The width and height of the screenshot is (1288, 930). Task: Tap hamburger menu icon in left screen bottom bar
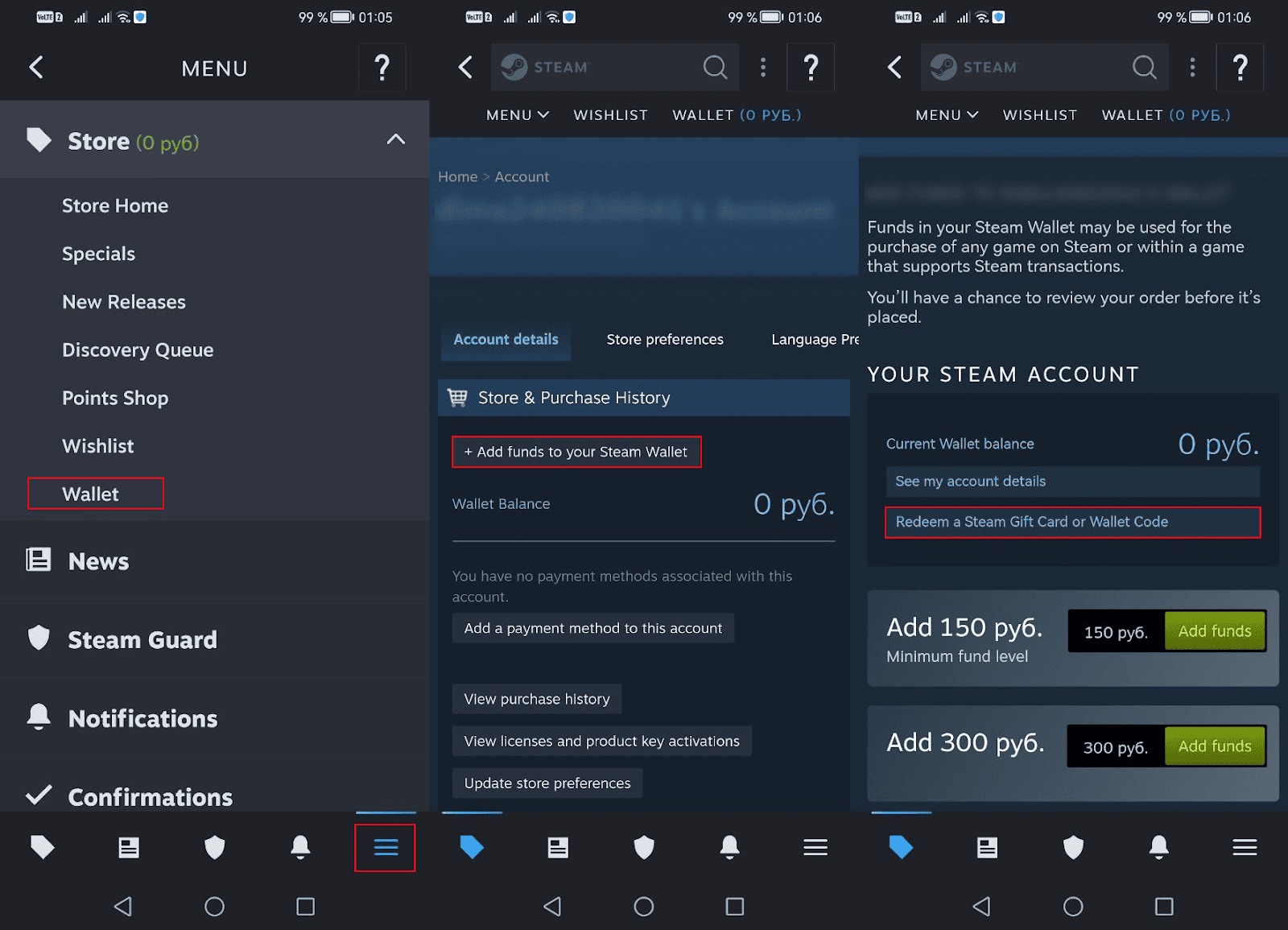(x=386, y=847)
